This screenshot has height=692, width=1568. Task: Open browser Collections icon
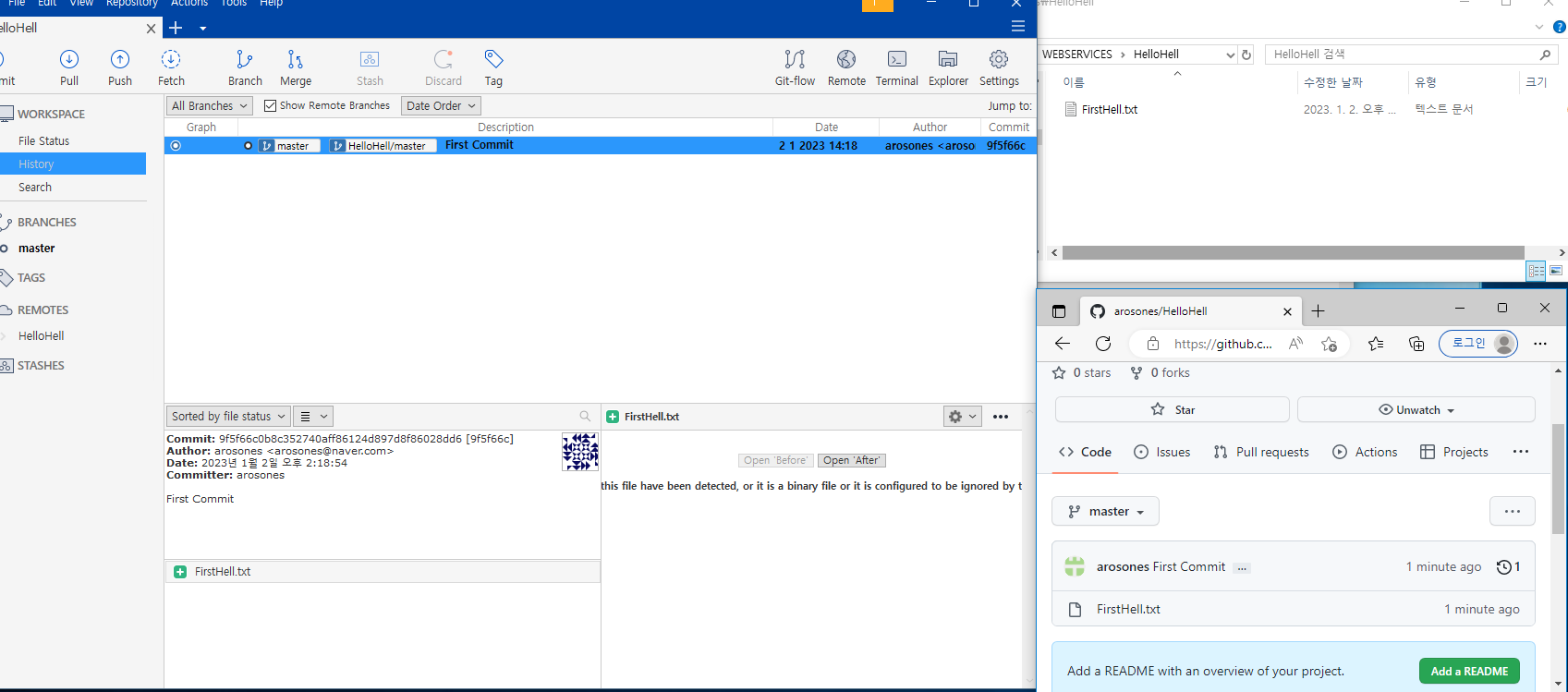tap(1416, 344)
